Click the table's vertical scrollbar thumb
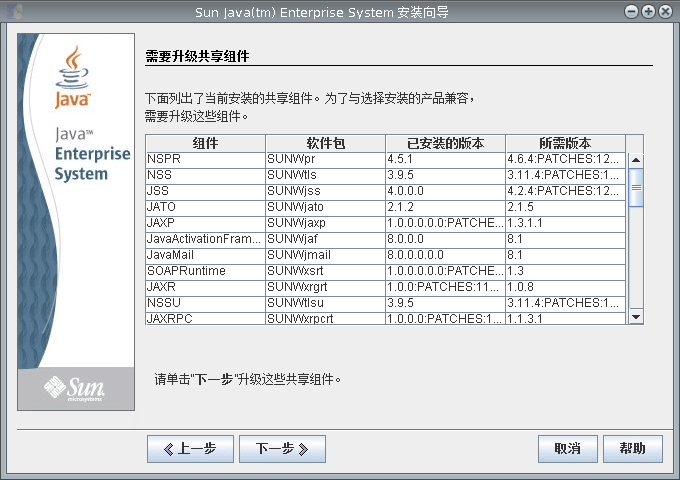Image resolution: width=680 pixels, height=480 pixels. click(636, 187)
